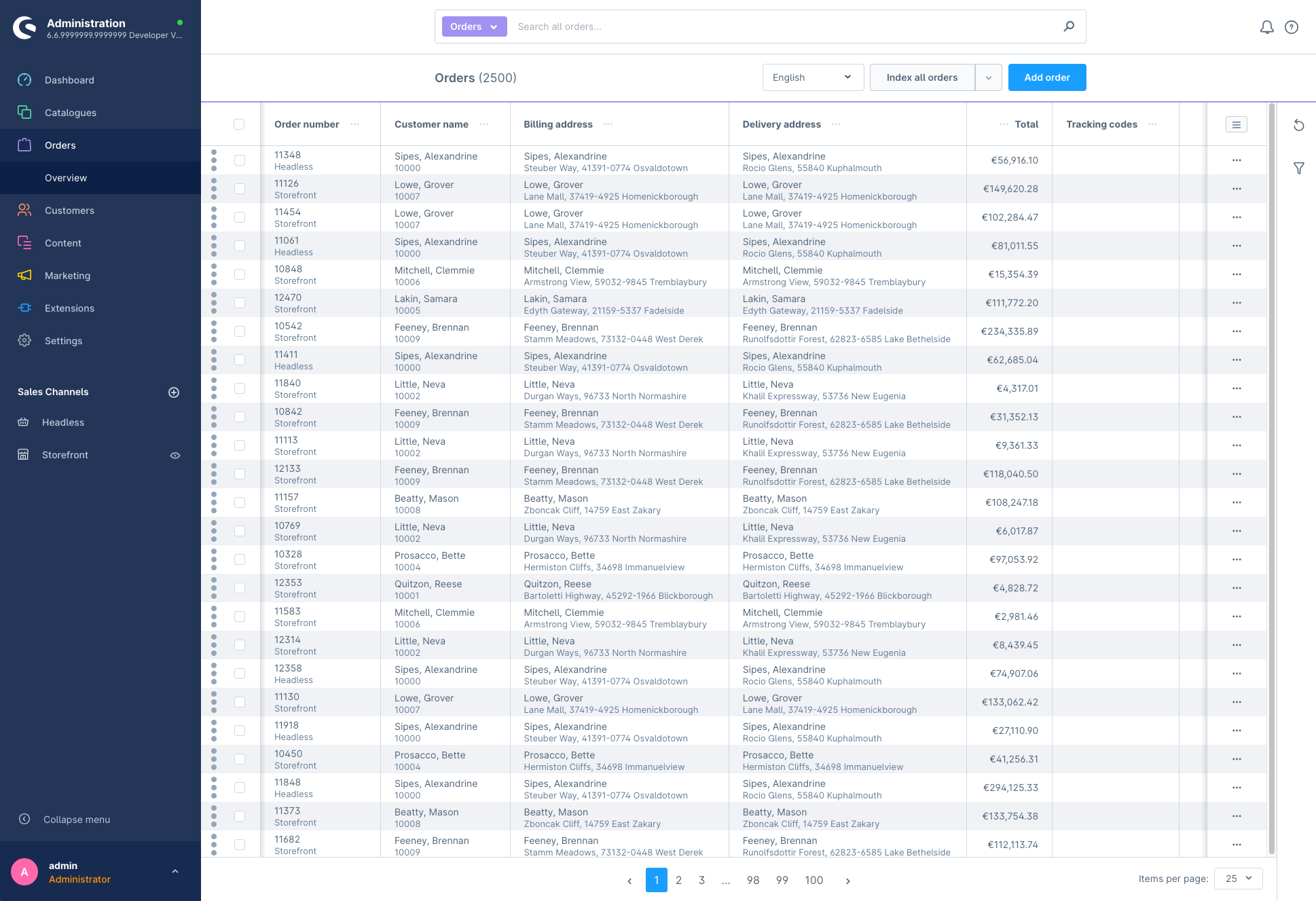Open the Orders menu item in sidebar
This screenshot has width=1316, height=901.
(60, 145)
